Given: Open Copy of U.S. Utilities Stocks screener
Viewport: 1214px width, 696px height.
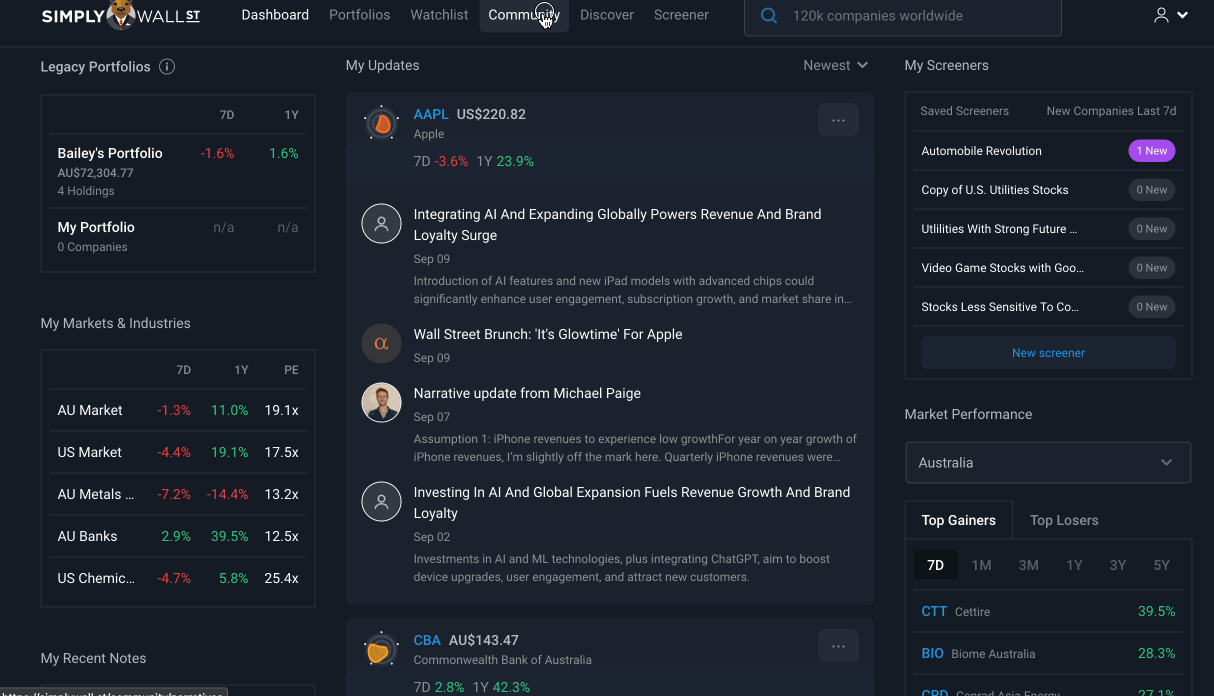Looking at the screenshot, I should tap(994, 190).
